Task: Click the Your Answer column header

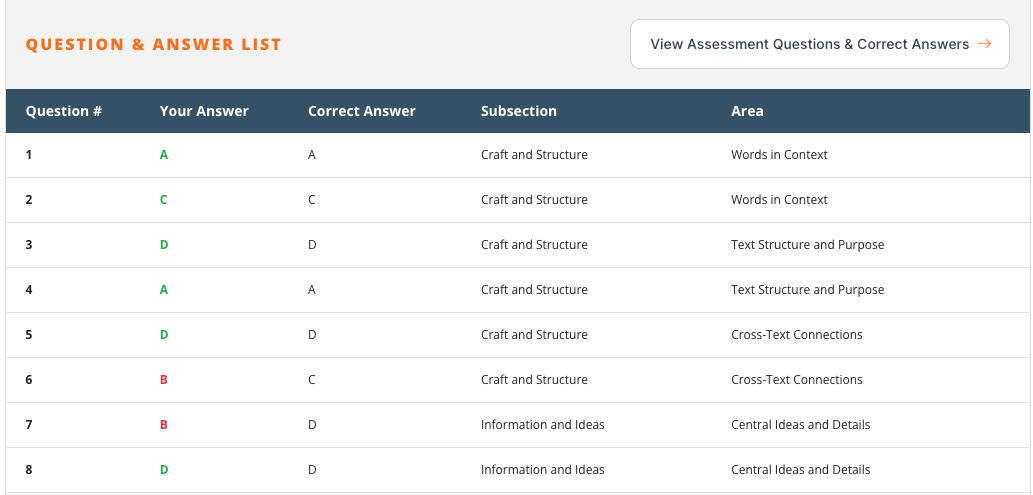Action: (204, 111)
